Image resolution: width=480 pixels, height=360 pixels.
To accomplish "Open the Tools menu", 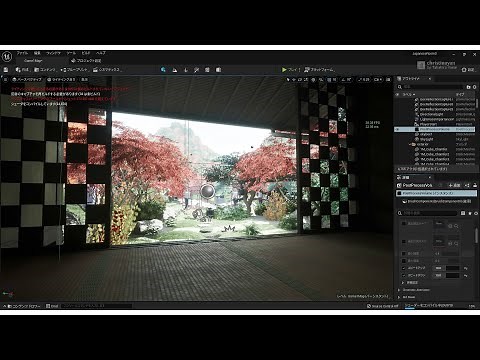I will 71,53.
